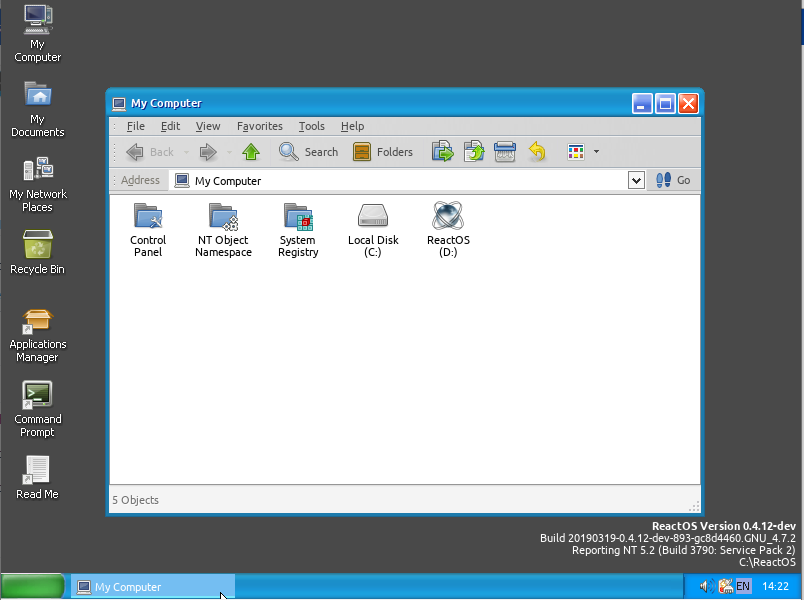Click the volume speaker tray icon
Viewport: 804px width, 600px height.
707,586
